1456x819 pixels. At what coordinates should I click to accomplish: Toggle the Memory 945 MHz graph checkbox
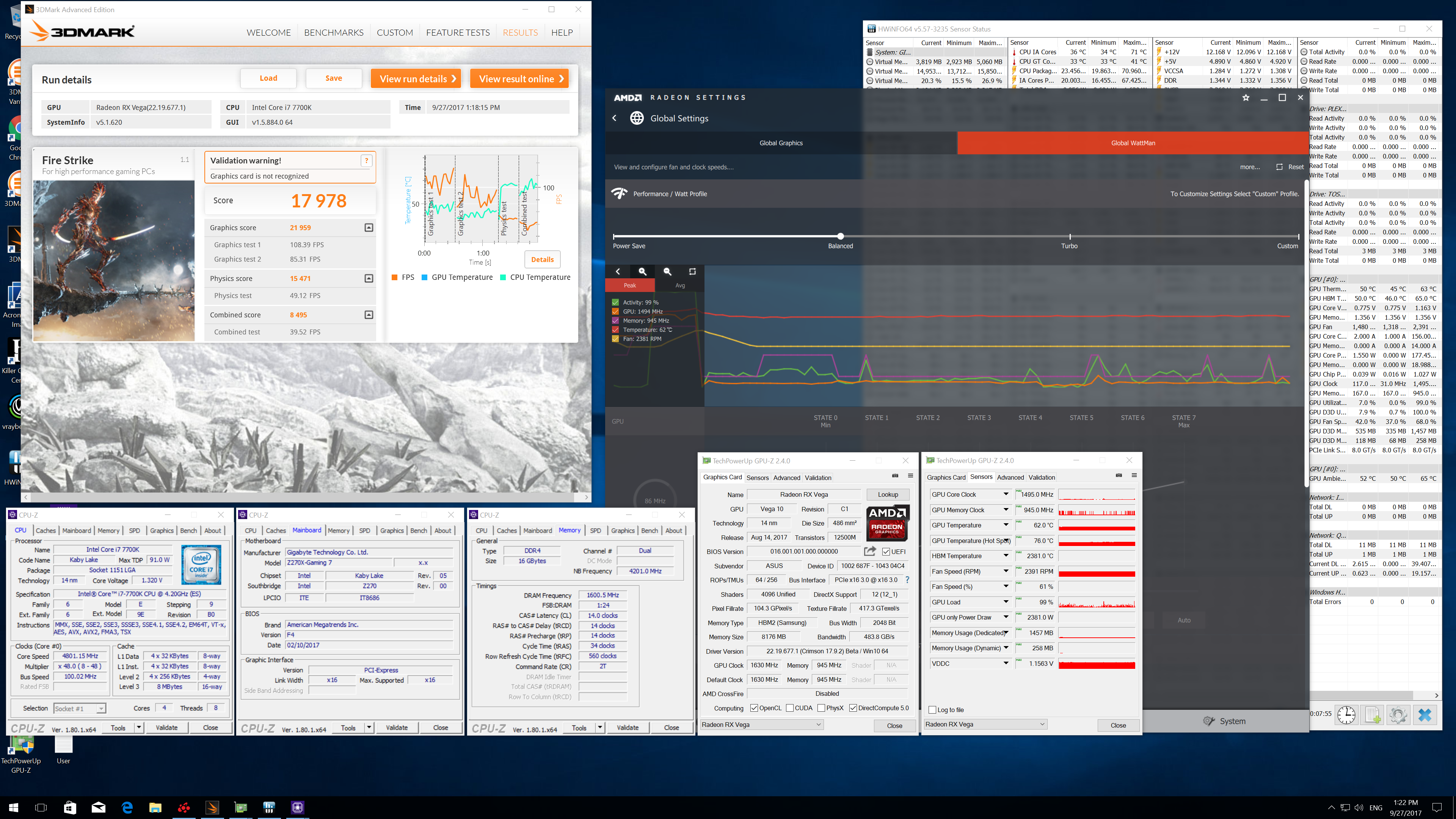click(615, 320)
